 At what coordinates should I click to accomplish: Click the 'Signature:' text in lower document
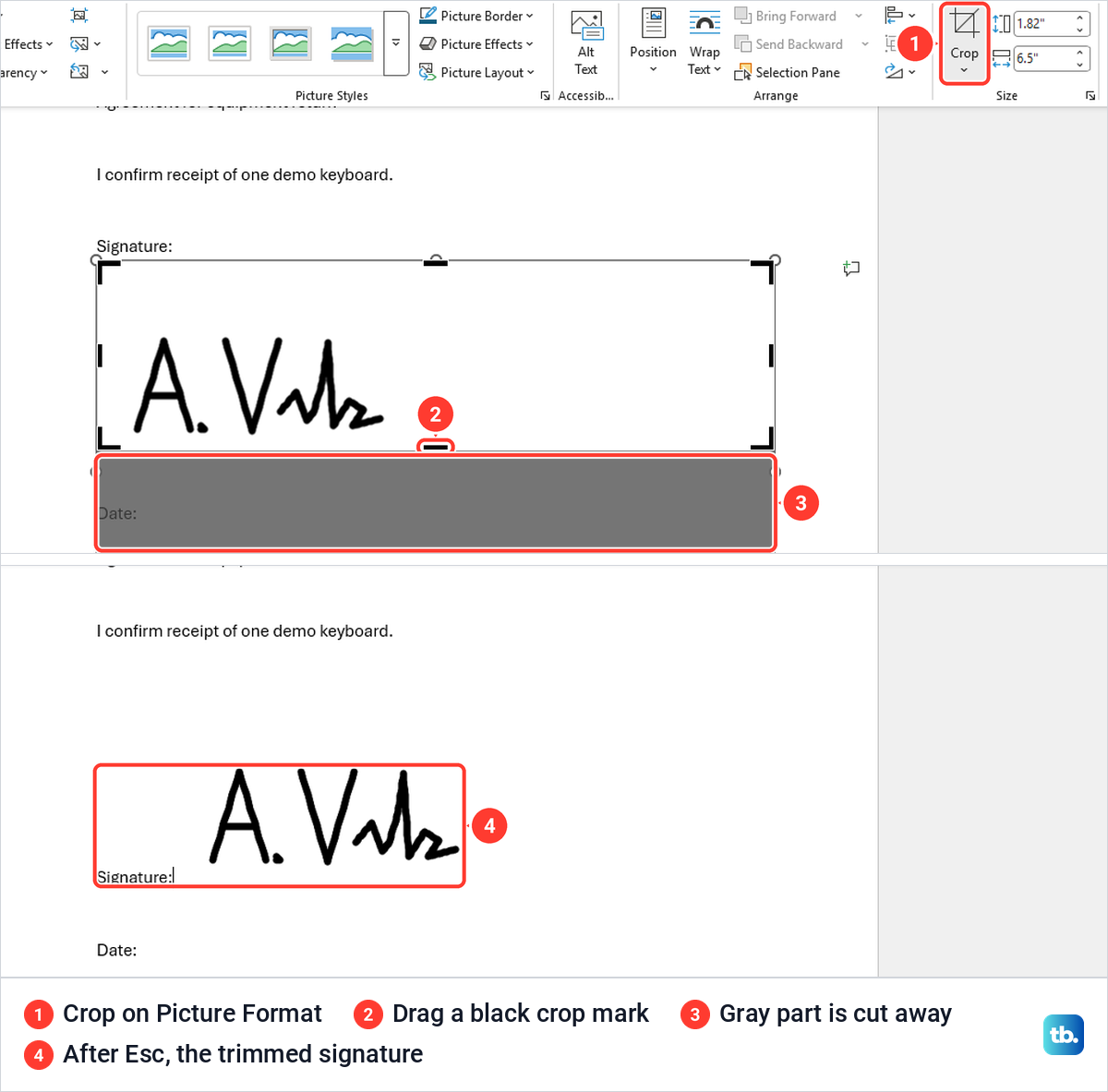134,877
